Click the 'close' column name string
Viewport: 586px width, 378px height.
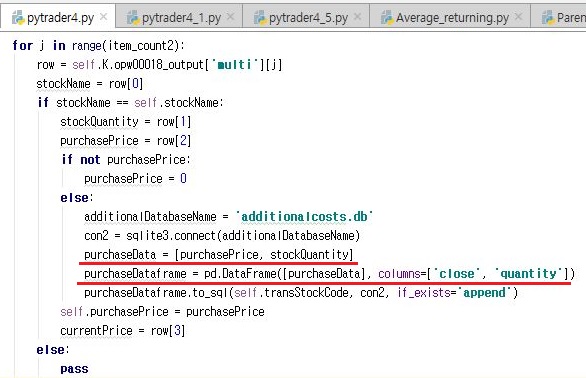pos(457,274)
